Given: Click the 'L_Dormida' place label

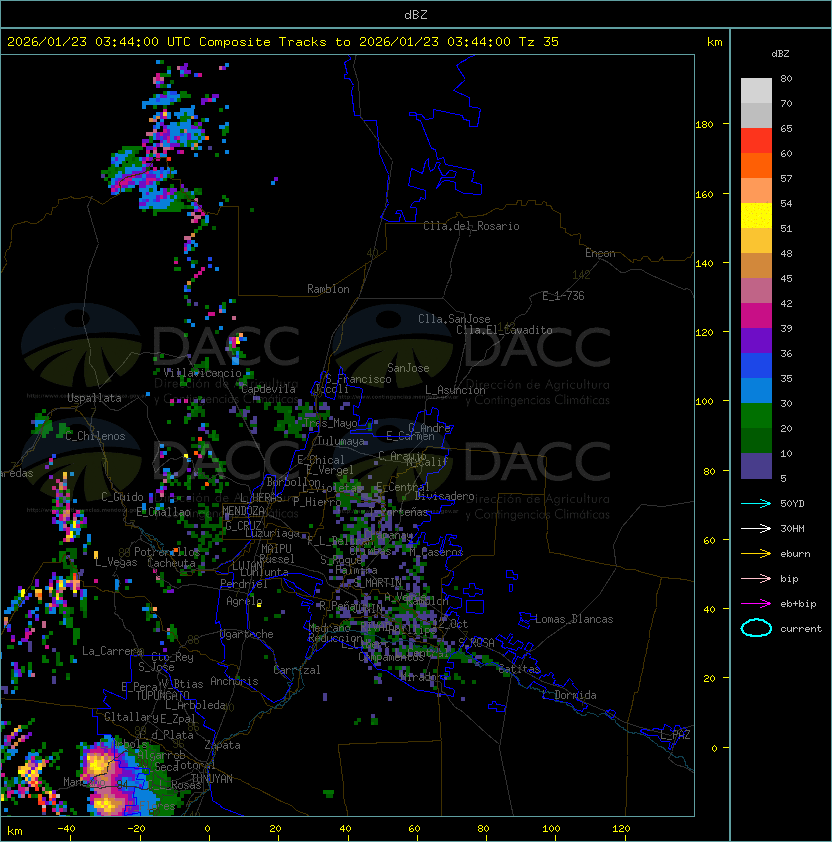Looking at the screenshot, I should 569,695.
